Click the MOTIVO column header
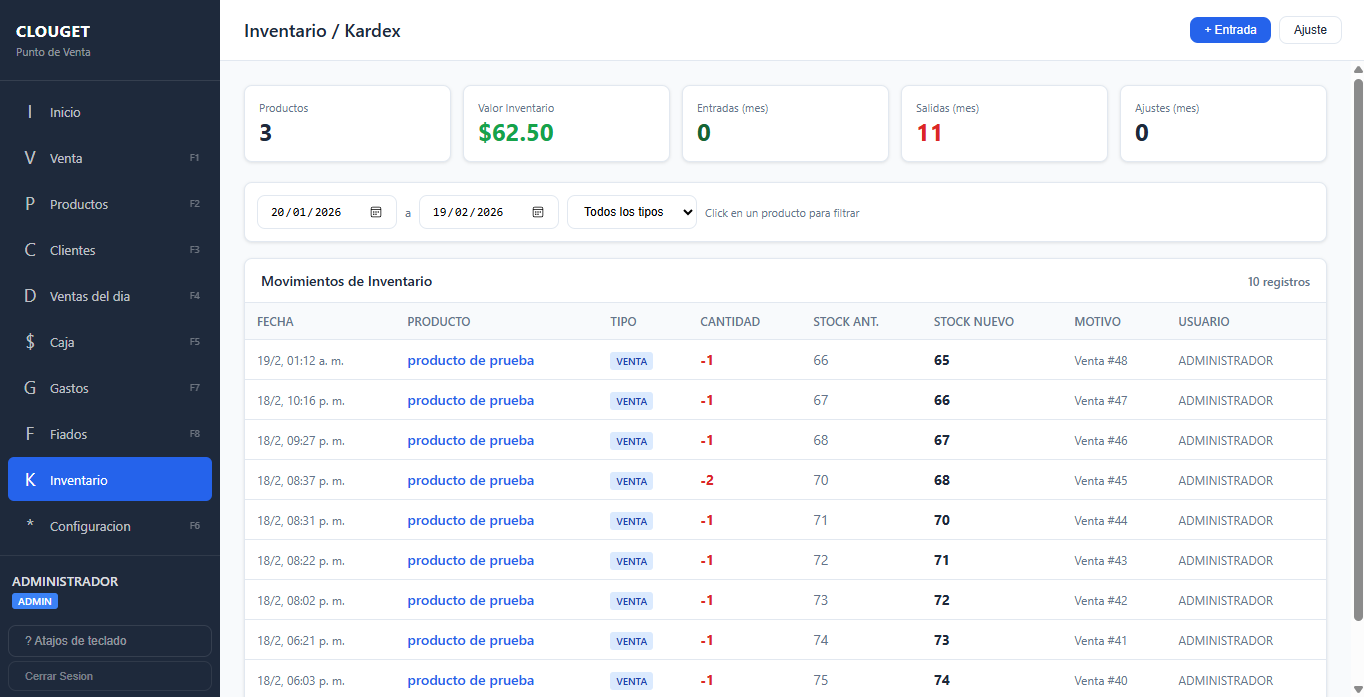Viewport: 1364px width, 697px height. click(x=1097, y=322)
